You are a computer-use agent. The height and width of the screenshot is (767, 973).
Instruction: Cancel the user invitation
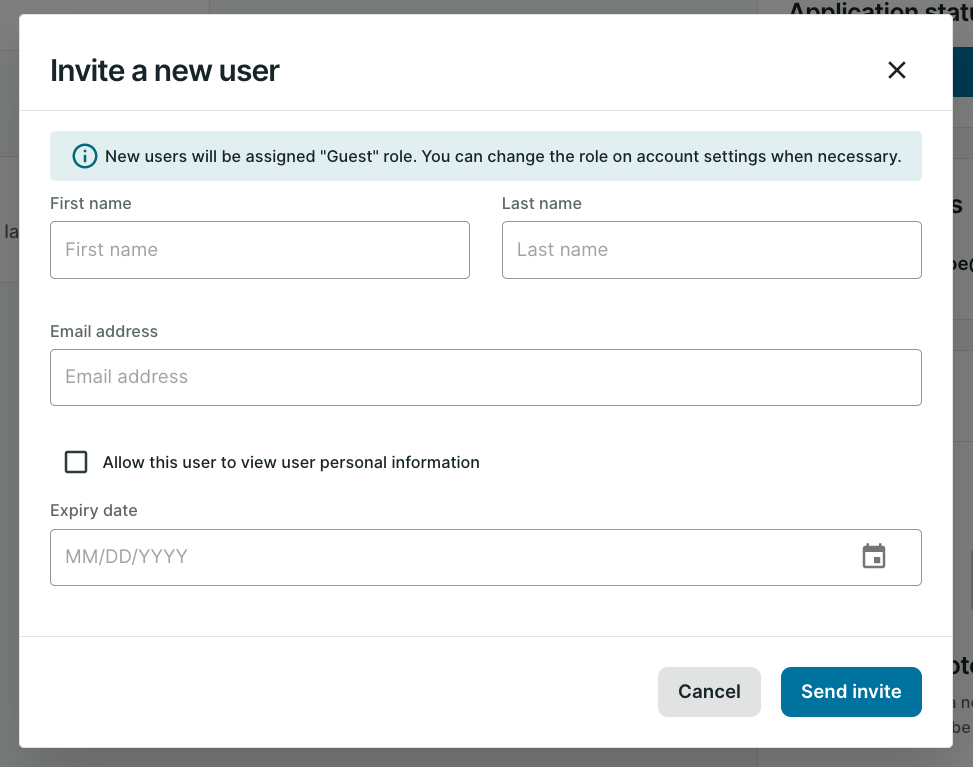709,692
